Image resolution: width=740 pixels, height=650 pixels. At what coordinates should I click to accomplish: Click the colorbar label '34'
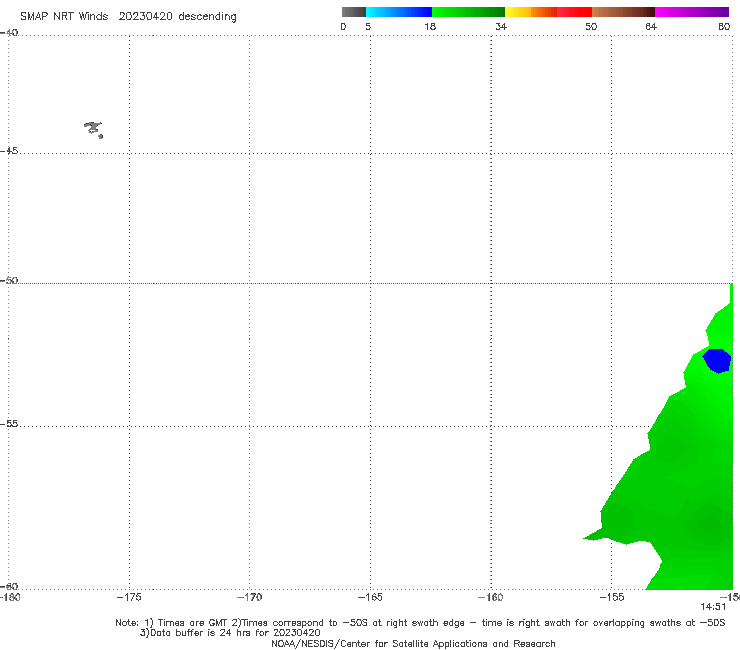coord(501,26)
